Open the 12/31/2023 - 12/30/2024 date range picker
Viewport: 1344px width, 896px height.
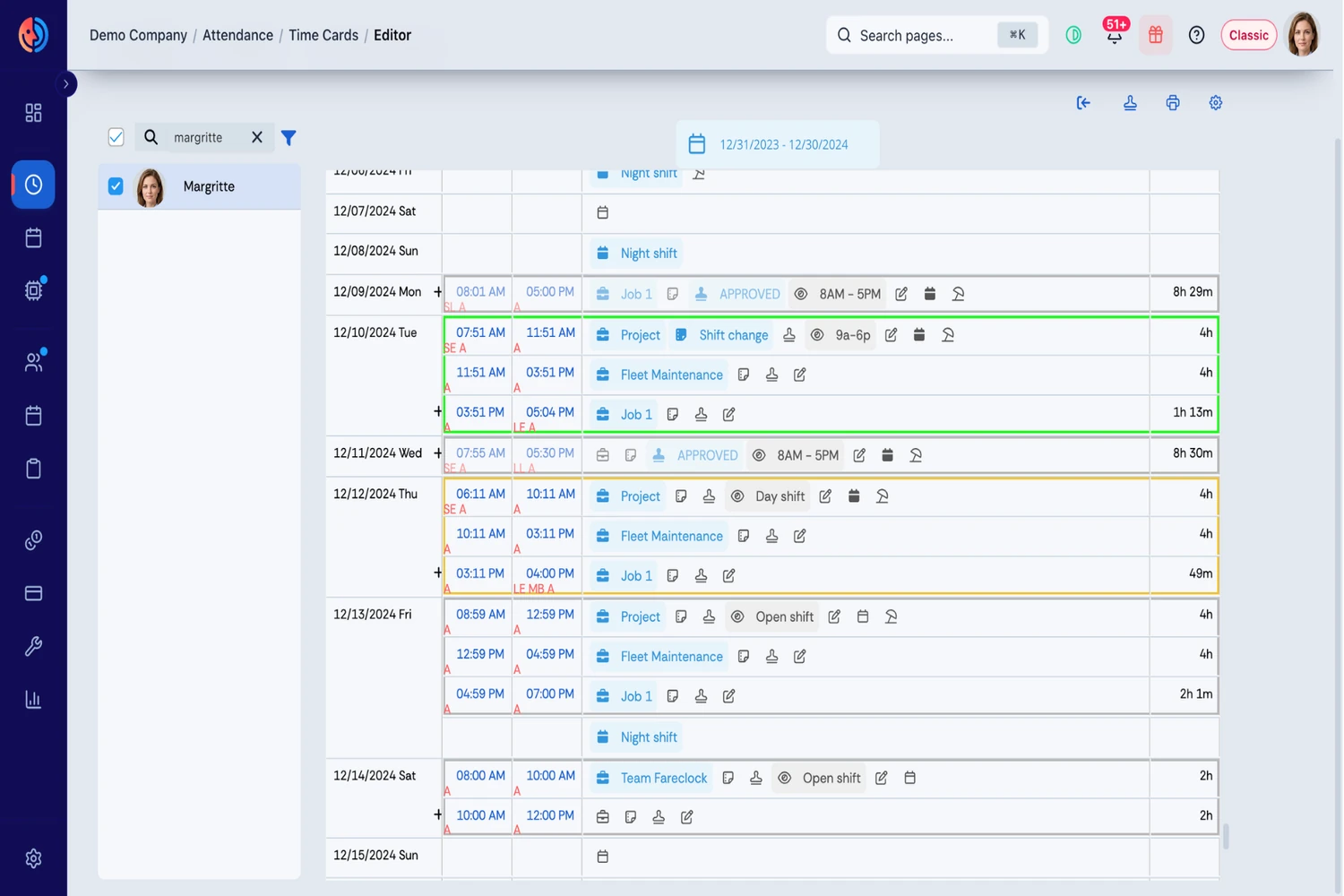[778, 144]
